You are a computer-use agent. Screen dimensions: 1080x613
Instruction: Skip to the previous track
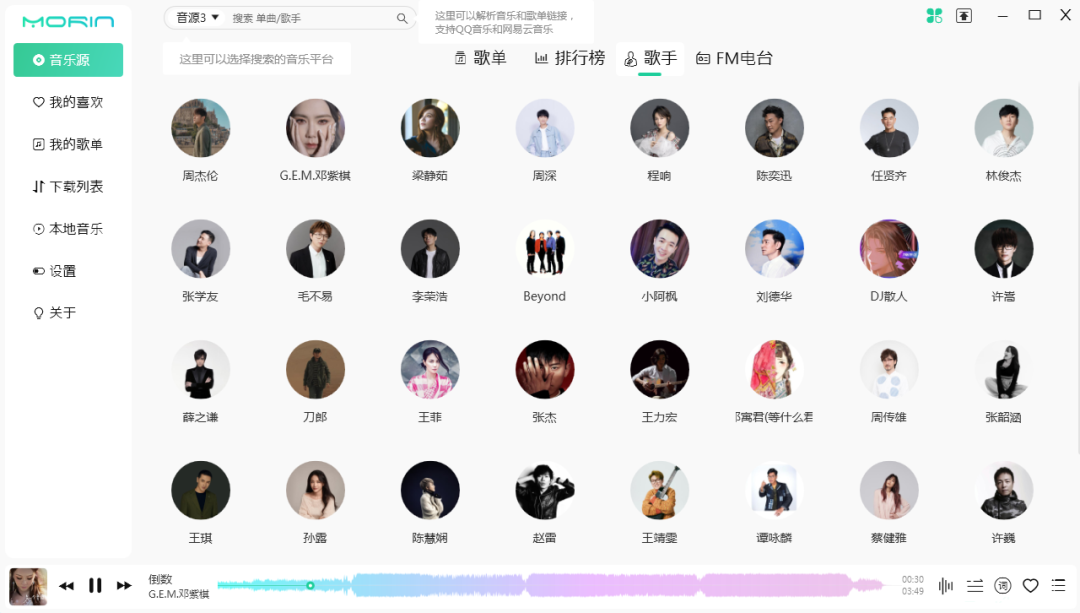[66, 586]
